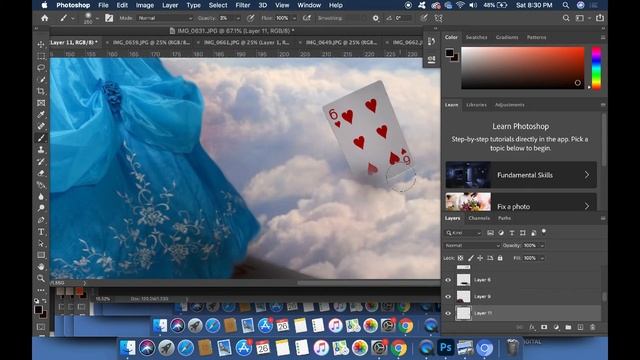The height and width of the screenshot is (360, 640).
Task: Open the layer blend mode dropdown
Action: tap(472, 245)
